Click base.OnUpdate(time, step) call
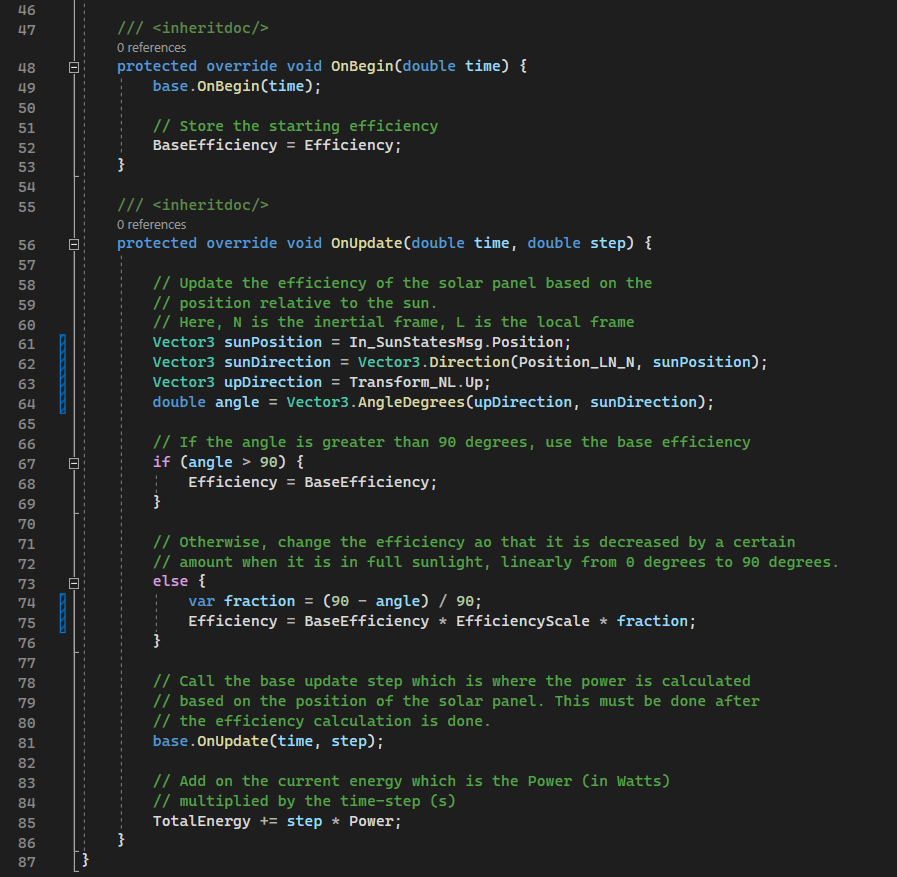The image size is (897, 877). click(268, 741)
